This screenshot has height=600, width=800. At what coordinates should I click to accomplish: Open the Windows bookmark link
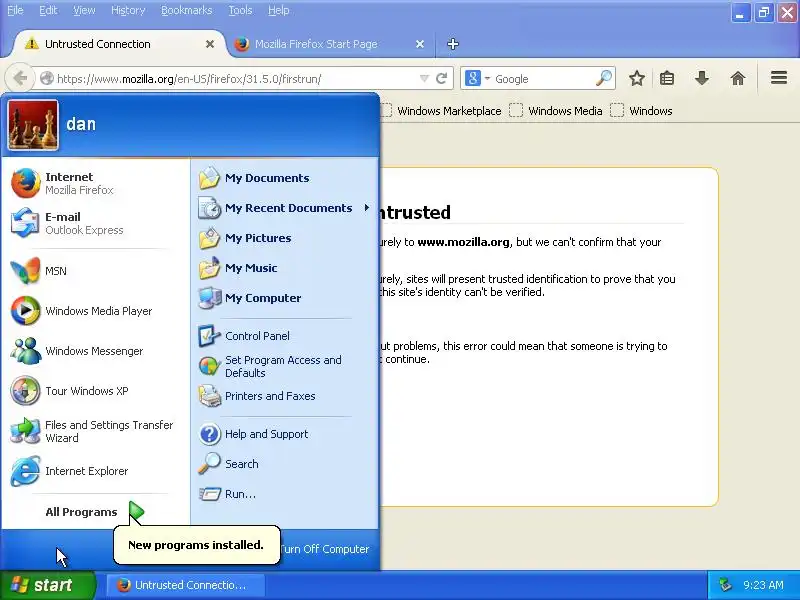coord(641,111)
